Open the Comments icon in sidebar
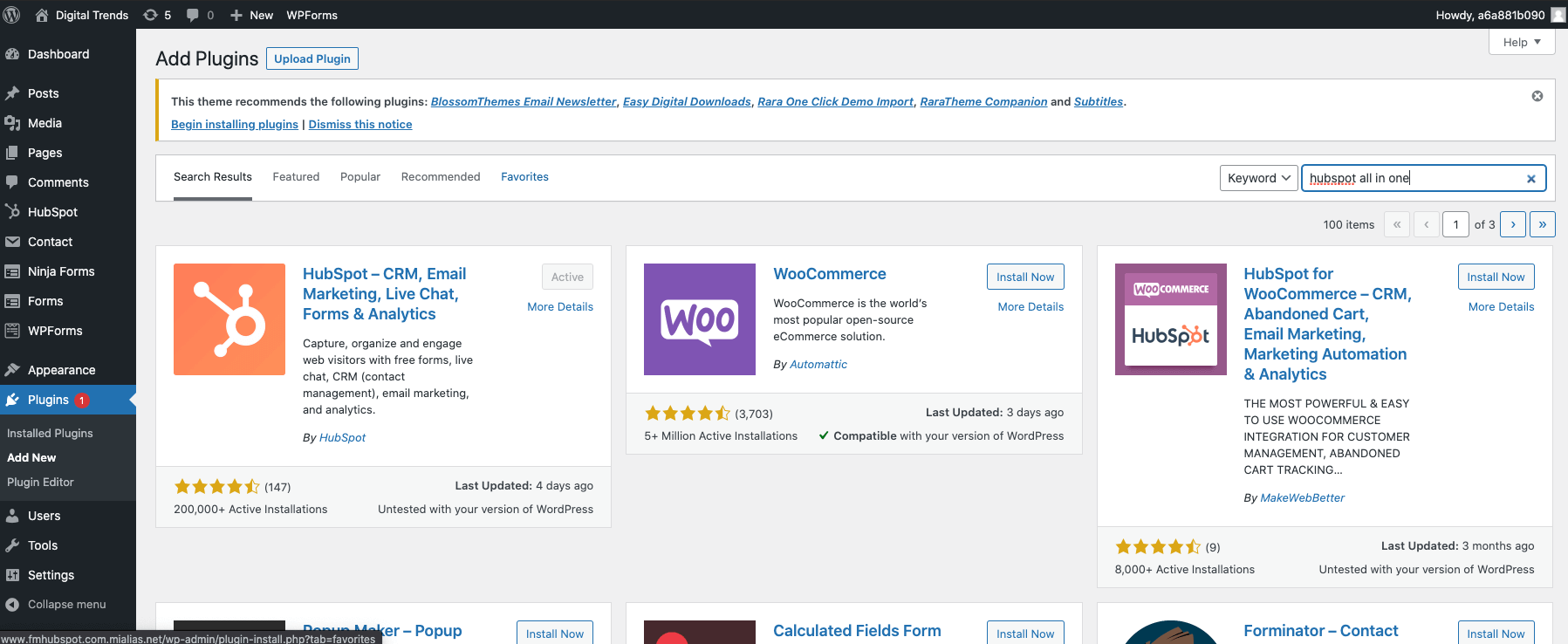The image size is (1568, 644). (12, 182)
